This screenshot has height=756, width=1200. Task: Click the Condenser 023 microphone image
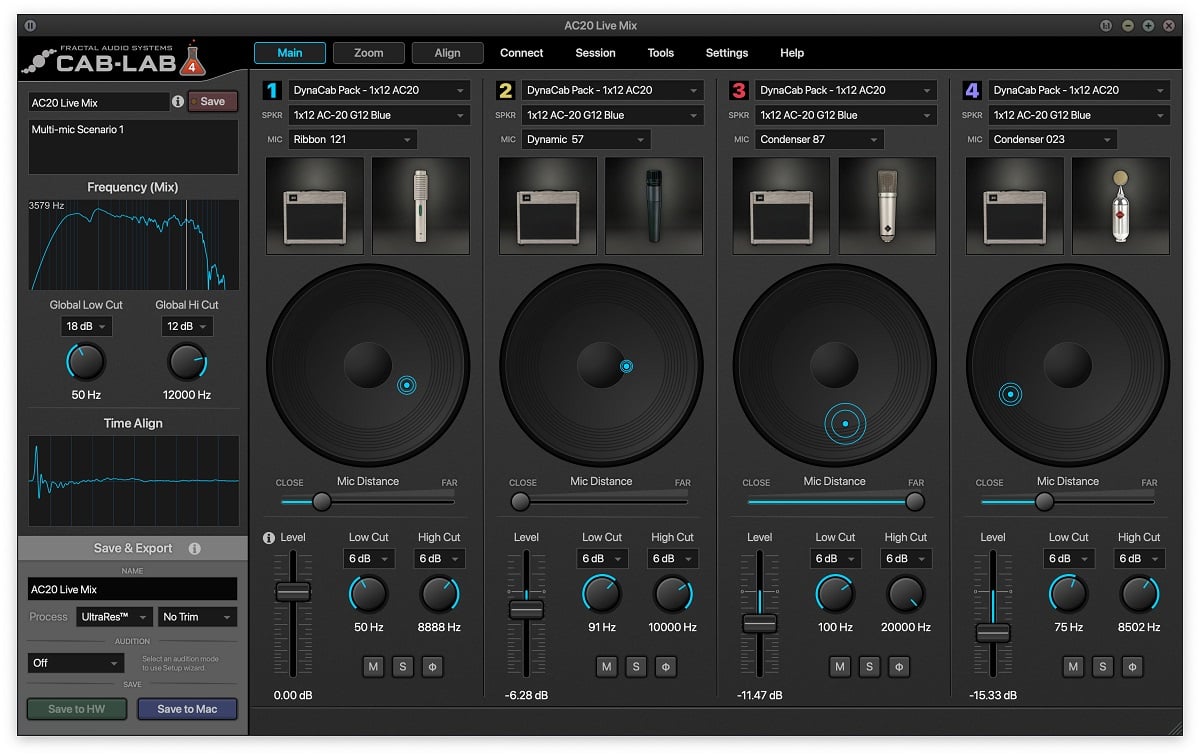pos(1120,205)
